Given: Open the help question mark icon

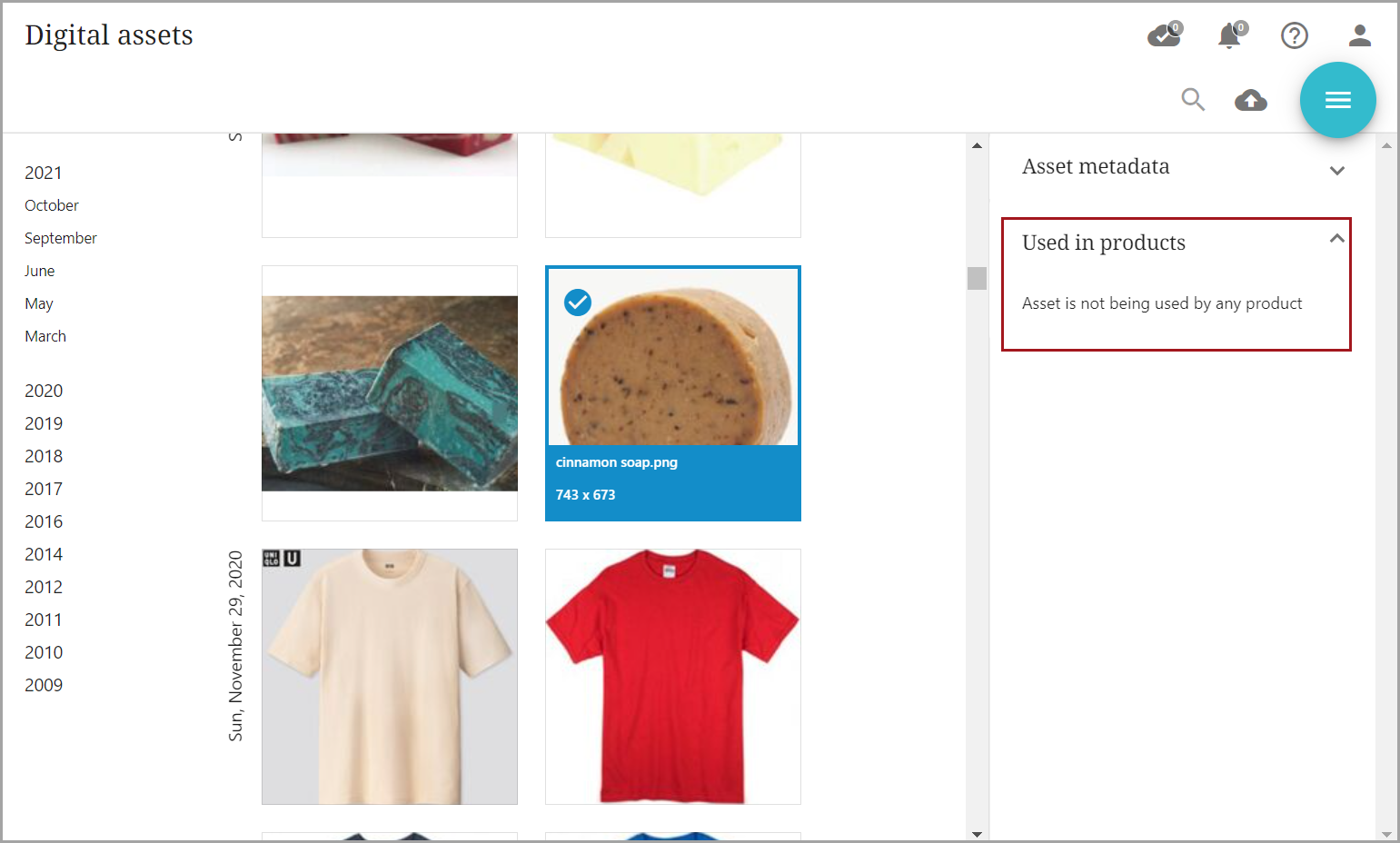Looking at the screenshot, I should (1294, 35).
